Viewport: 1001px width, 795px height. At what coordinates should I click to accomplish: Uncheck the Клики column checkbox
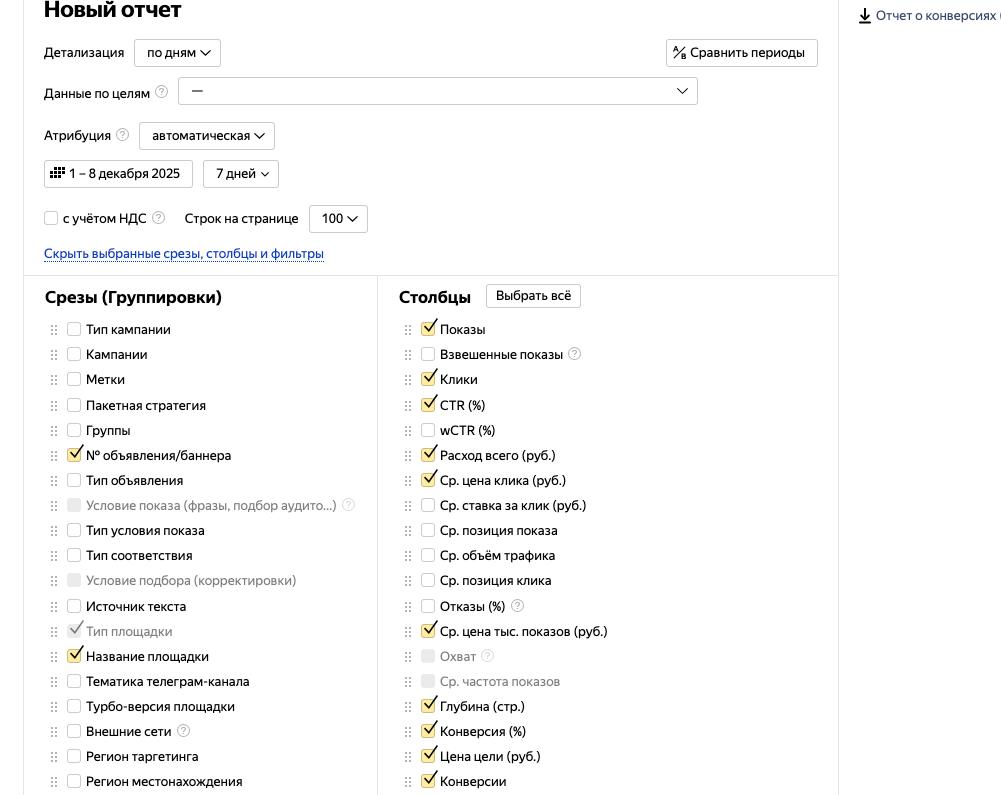click(429, 379)
